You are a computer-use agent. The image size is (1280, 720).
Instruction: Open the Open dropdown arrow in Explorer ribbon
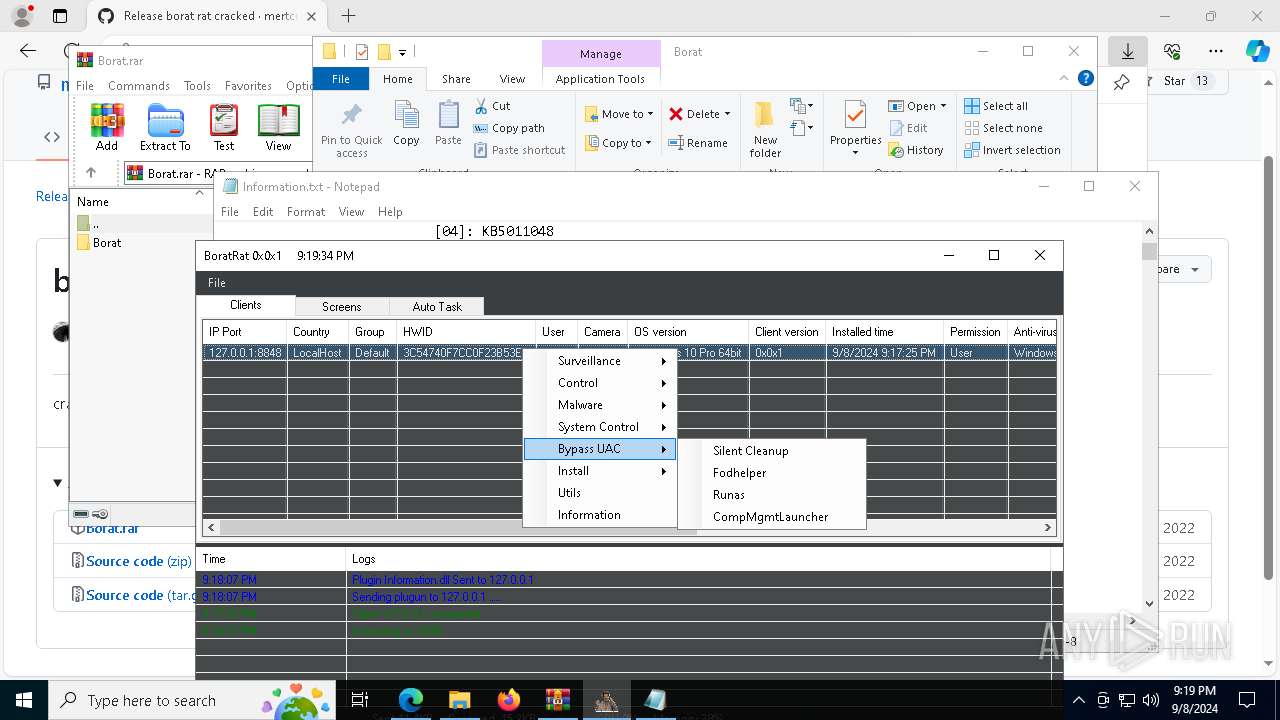pyautogui.click(x=943, y=106)
